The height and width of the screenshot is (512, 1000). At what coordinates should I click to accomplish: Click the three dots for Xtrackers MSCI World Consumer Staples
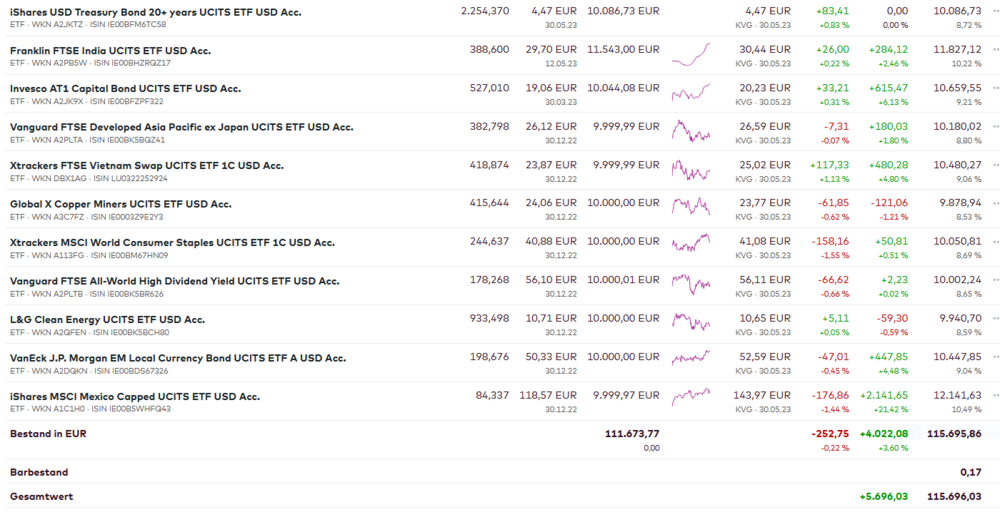pyautogui.click(x=995, y=242)
